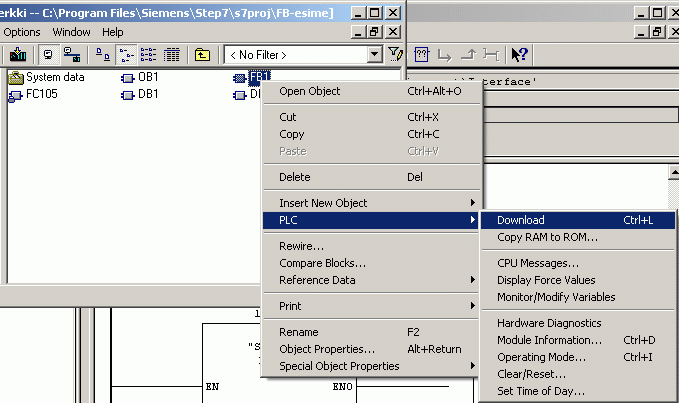The image size is (679, 403).
Task: Click the scroll up arrow in right window
Action: click(674, 172)
